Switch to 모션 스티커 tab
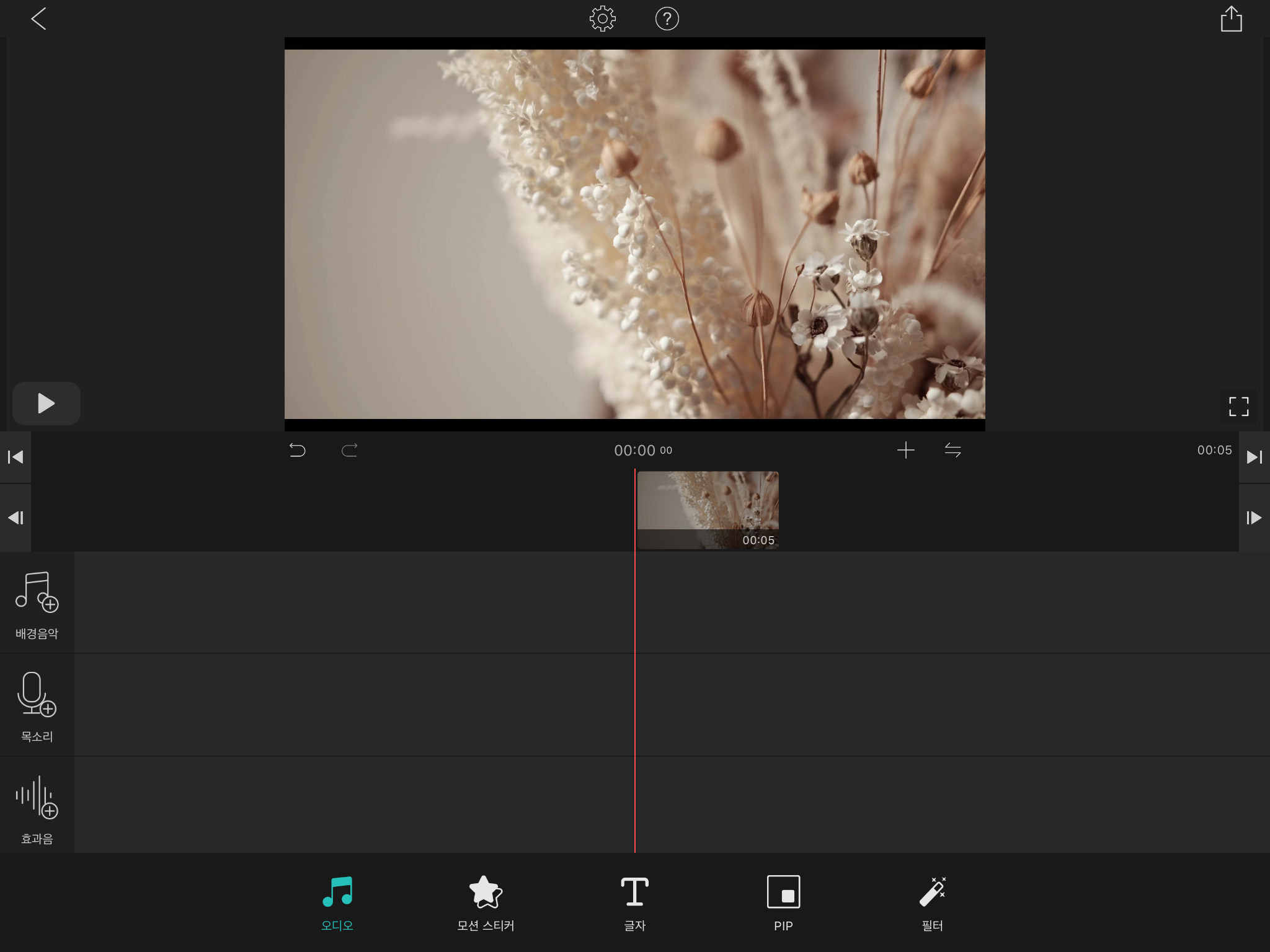 [486, 903]
